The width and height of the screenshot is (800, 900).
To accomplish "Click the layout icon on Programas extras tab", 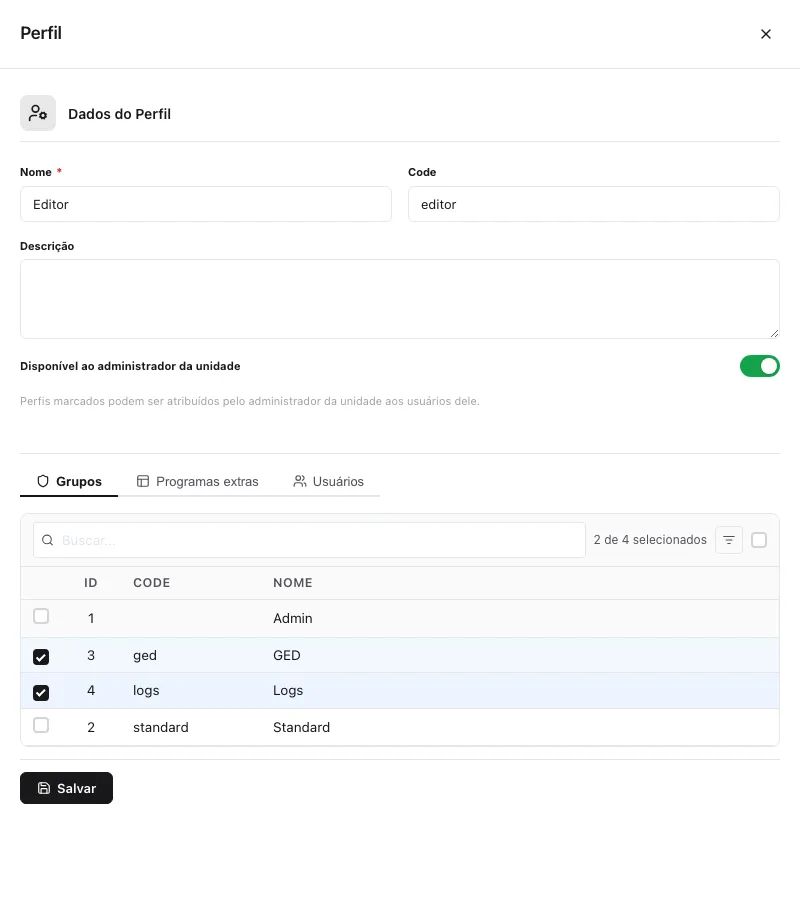I will pyautogui.click(x=143, y=481).
